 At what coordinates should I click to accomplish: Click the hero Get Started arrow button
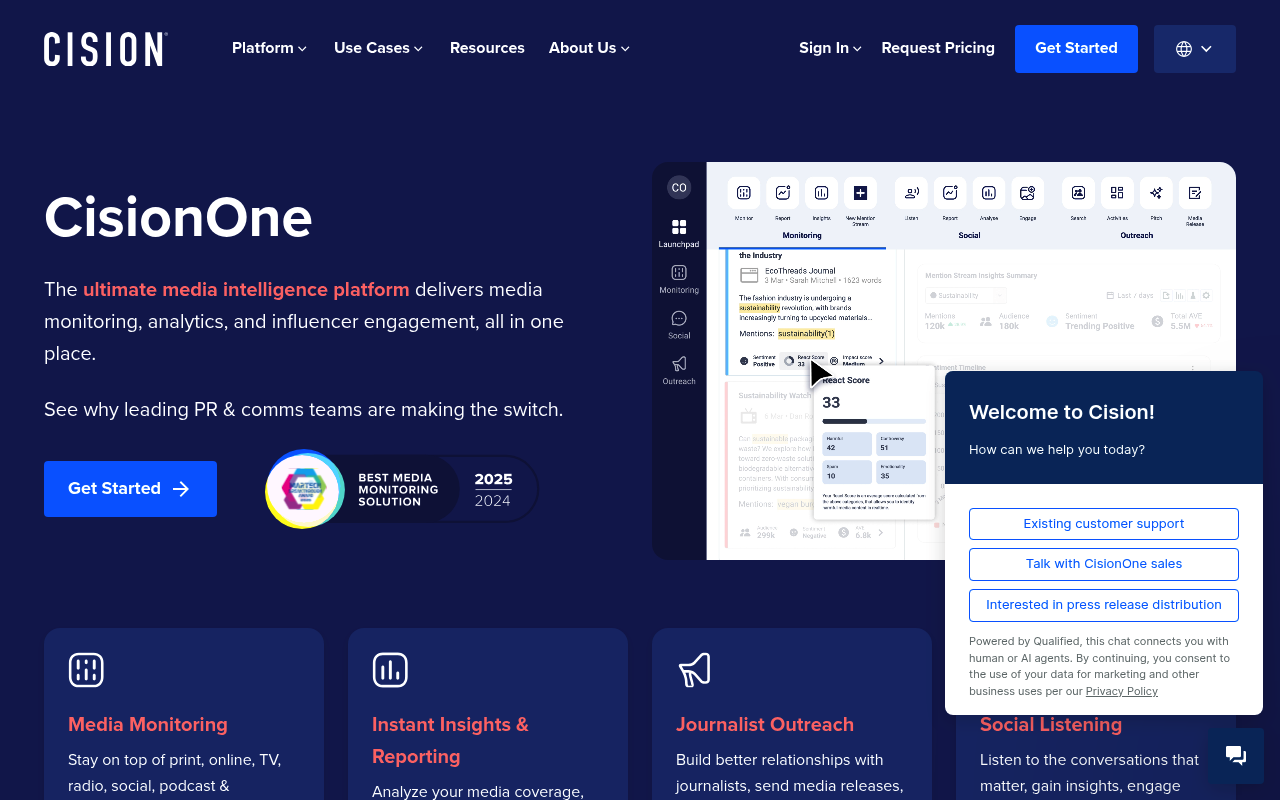click(x=130, y=489)
